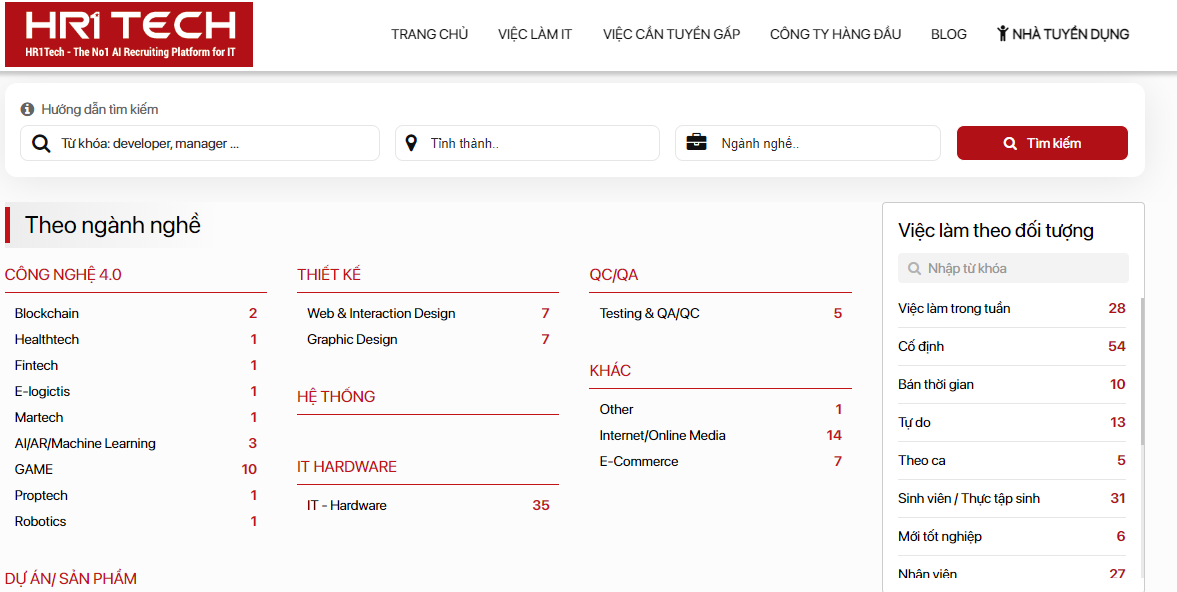
Task: Click the DỰ ÁN/ SẢN PHẨM heading
Action: pos(71,578)
